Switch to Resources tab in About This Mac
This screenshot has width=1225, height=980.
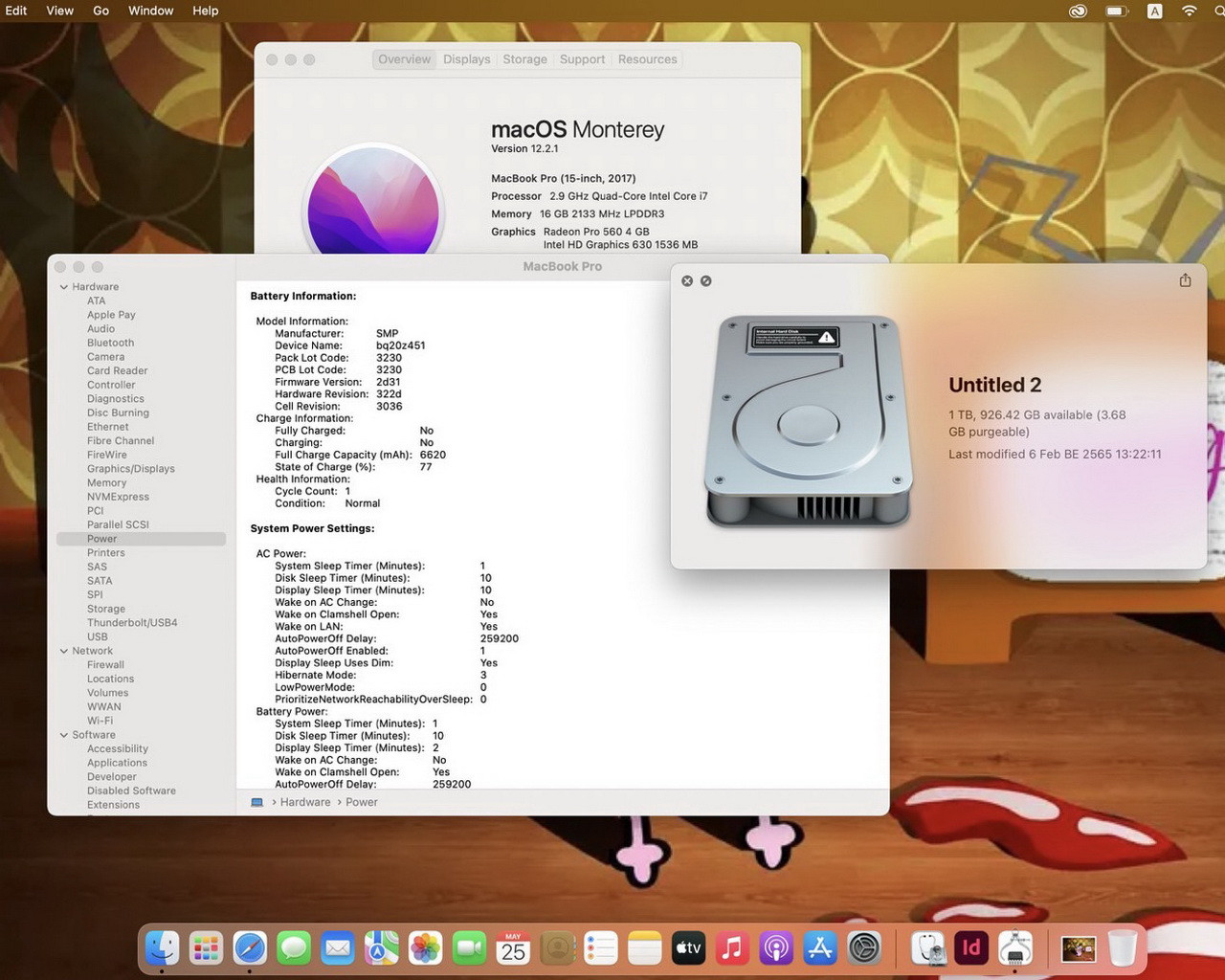[x=648, y=59]
